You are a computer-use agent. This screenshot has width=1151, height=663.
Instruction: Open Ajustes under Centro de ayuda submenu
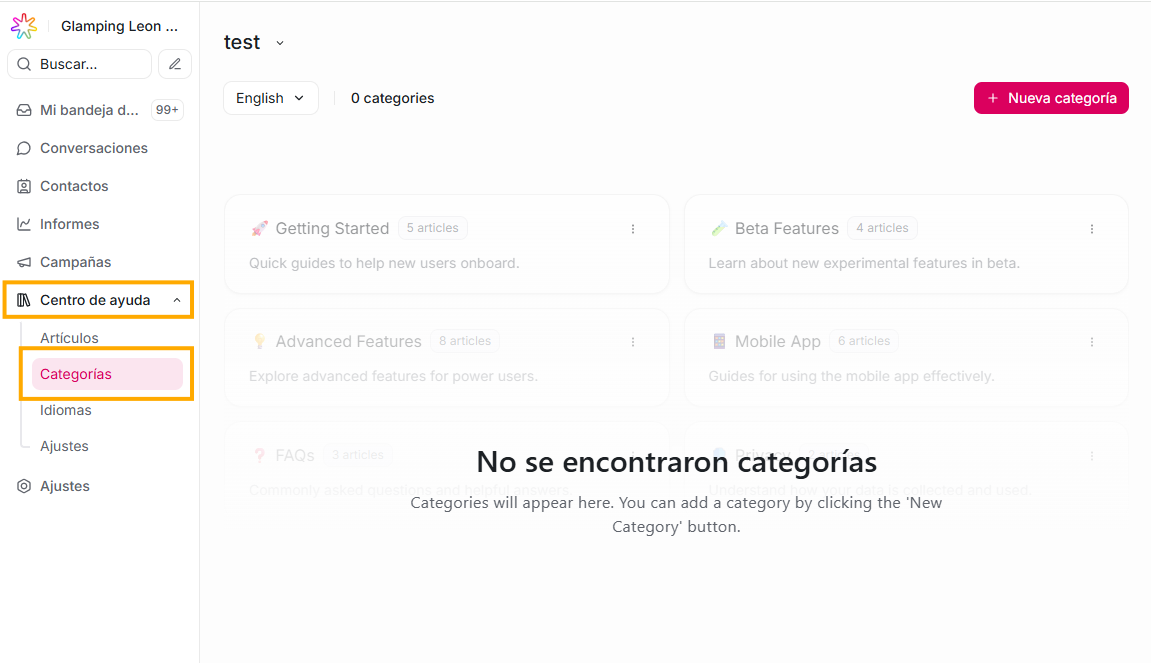pos(64,446)
